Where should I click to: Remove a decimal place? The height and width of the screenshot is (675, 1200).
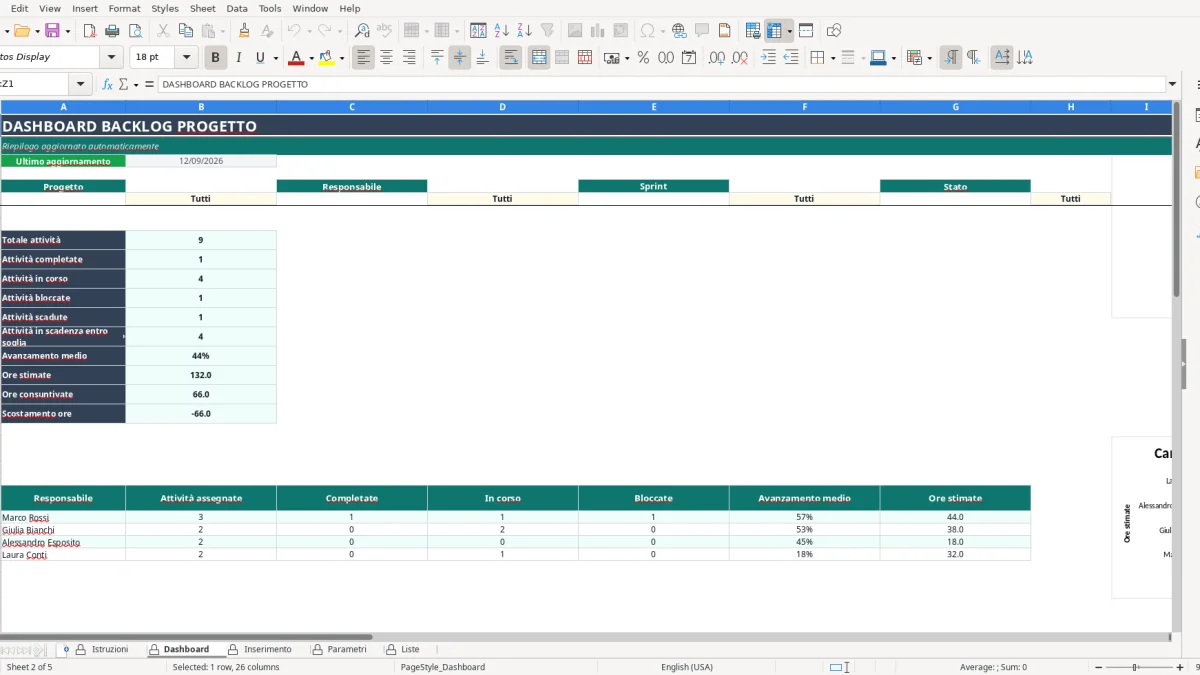coord(738,58)
